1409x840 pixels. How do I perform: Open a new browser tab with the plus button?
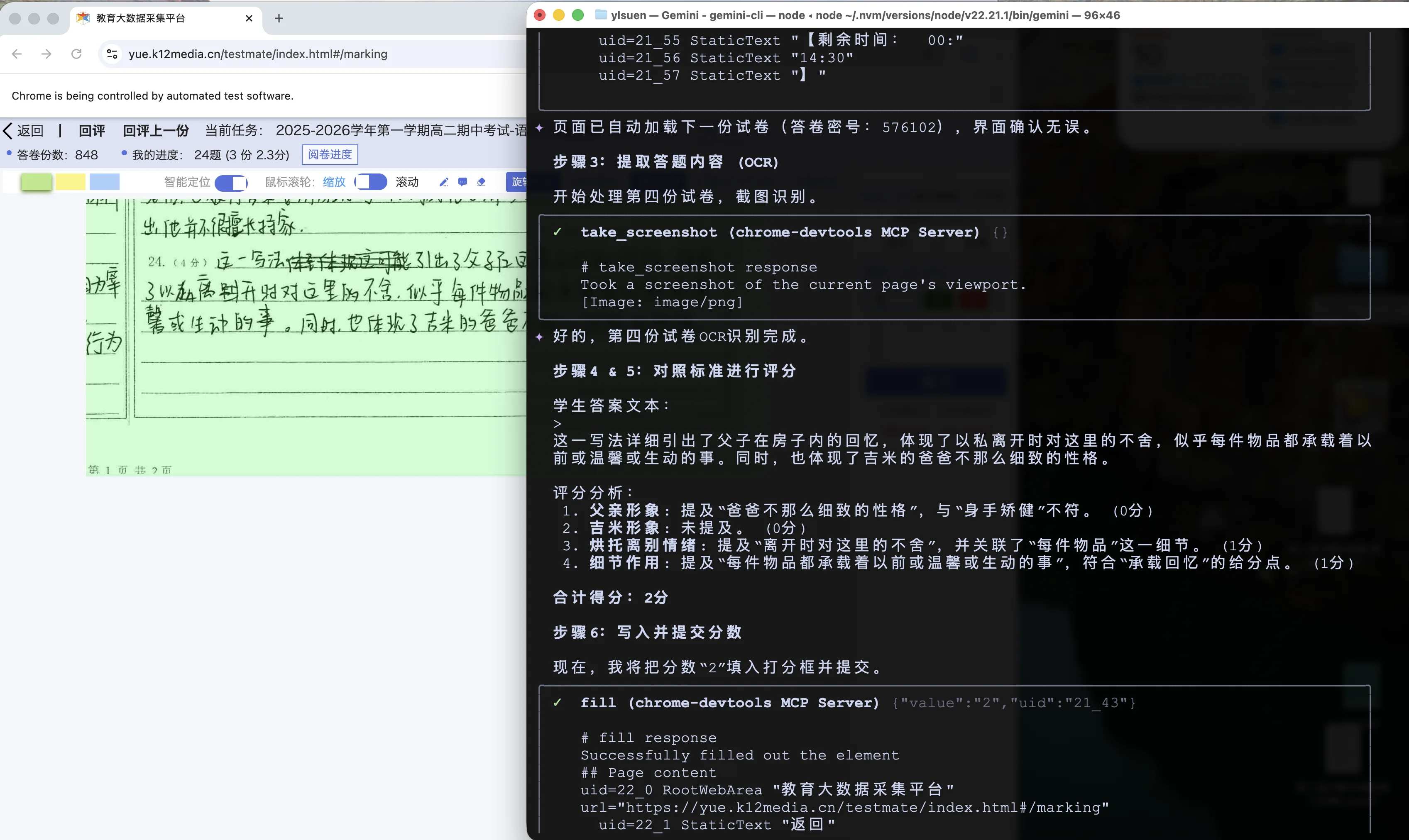(279, 18)
